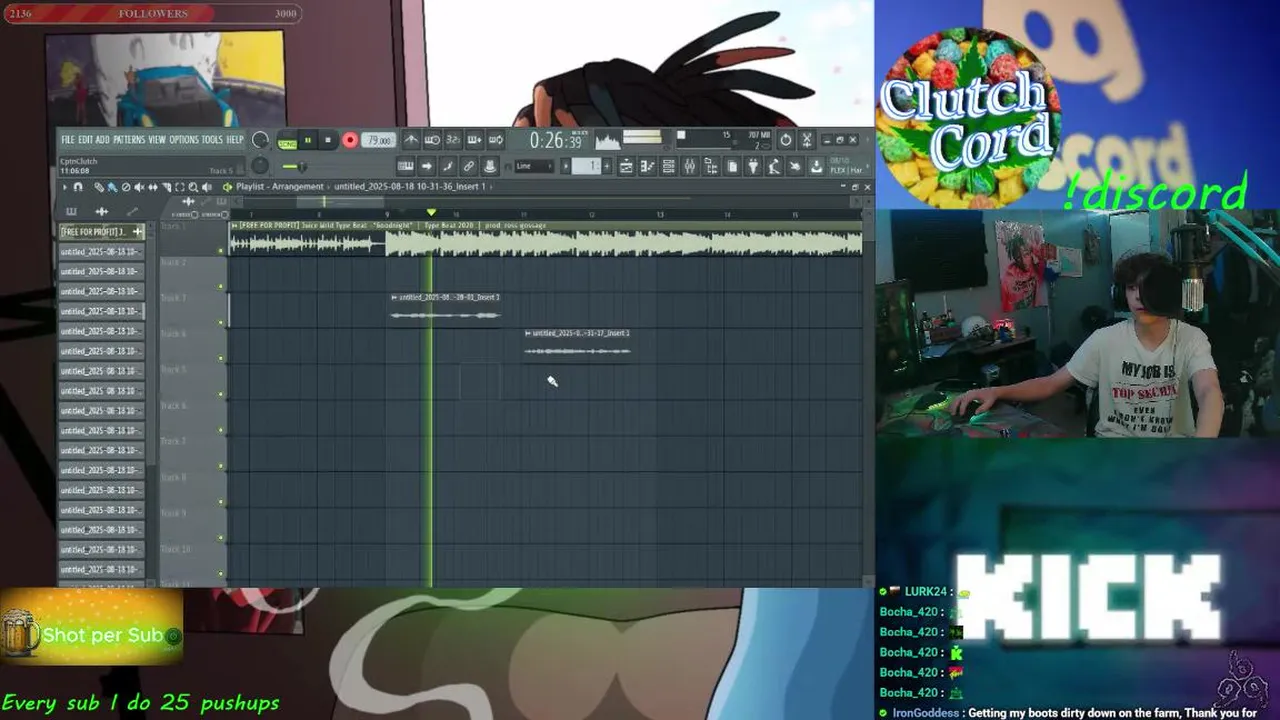
Task: Select the Playlist slip tool
Action: click(153, 186)
